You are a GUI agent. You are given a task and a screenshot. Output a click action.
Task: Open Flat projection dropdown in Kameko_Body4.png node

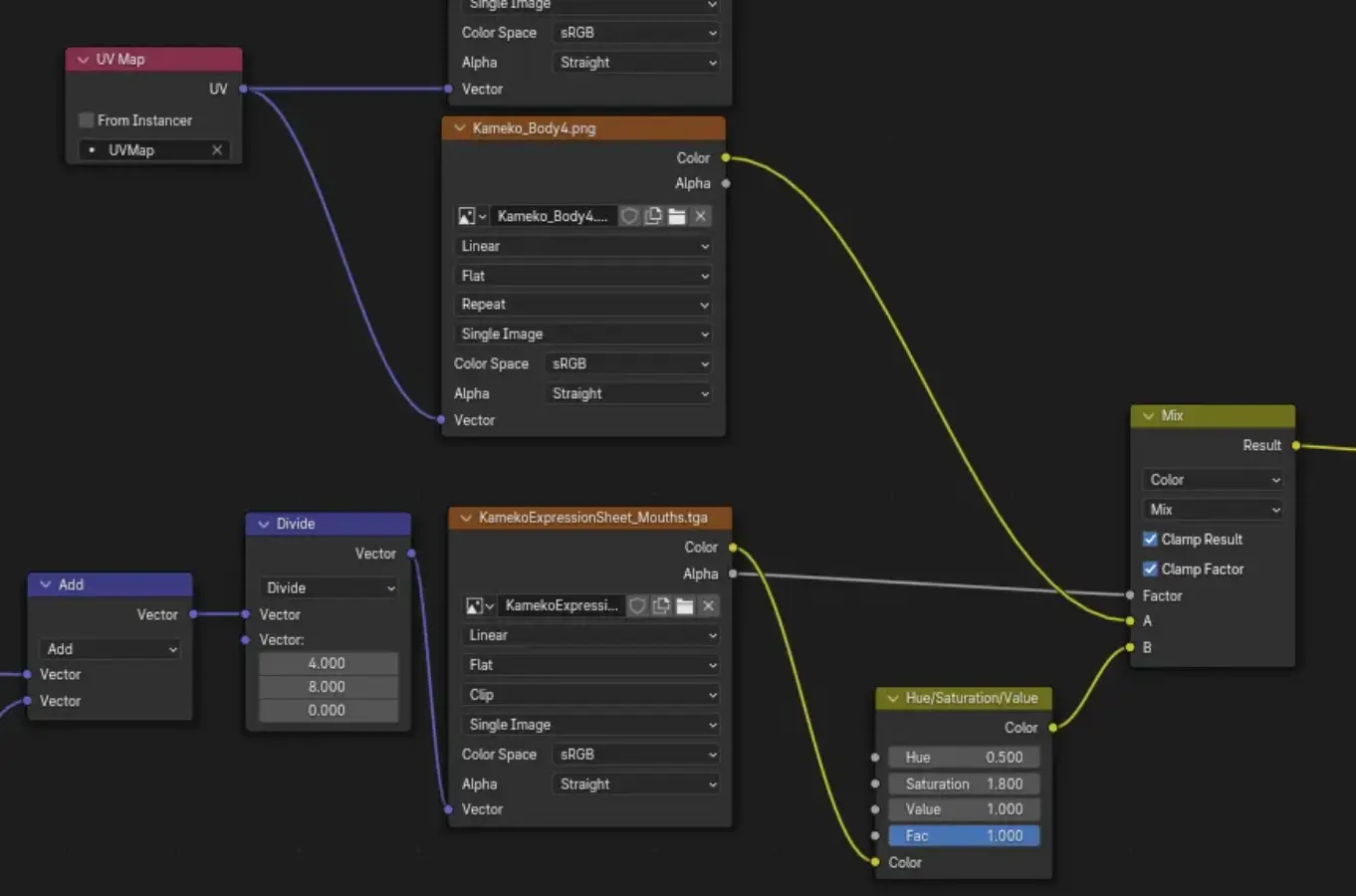[583, 276]
